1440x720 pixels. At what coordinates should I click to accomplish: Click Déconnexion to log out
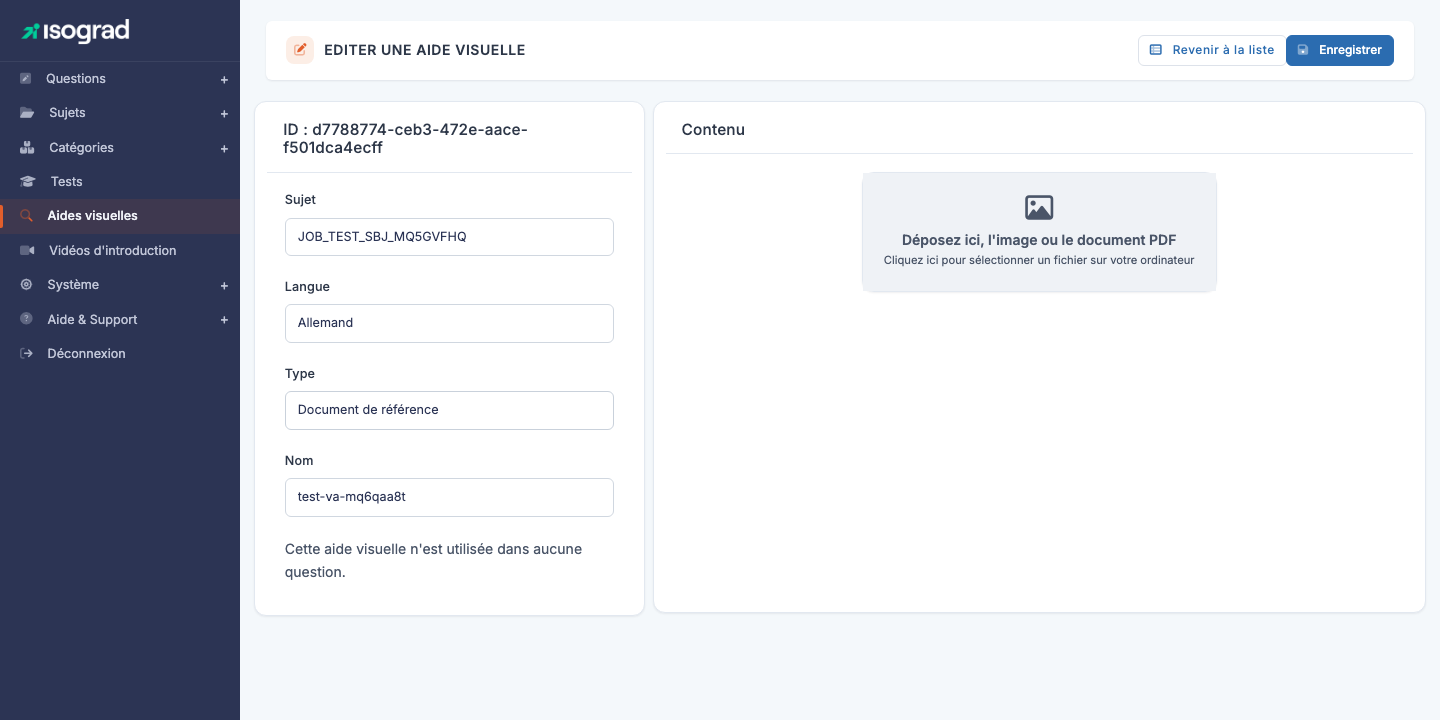(120, 354)
